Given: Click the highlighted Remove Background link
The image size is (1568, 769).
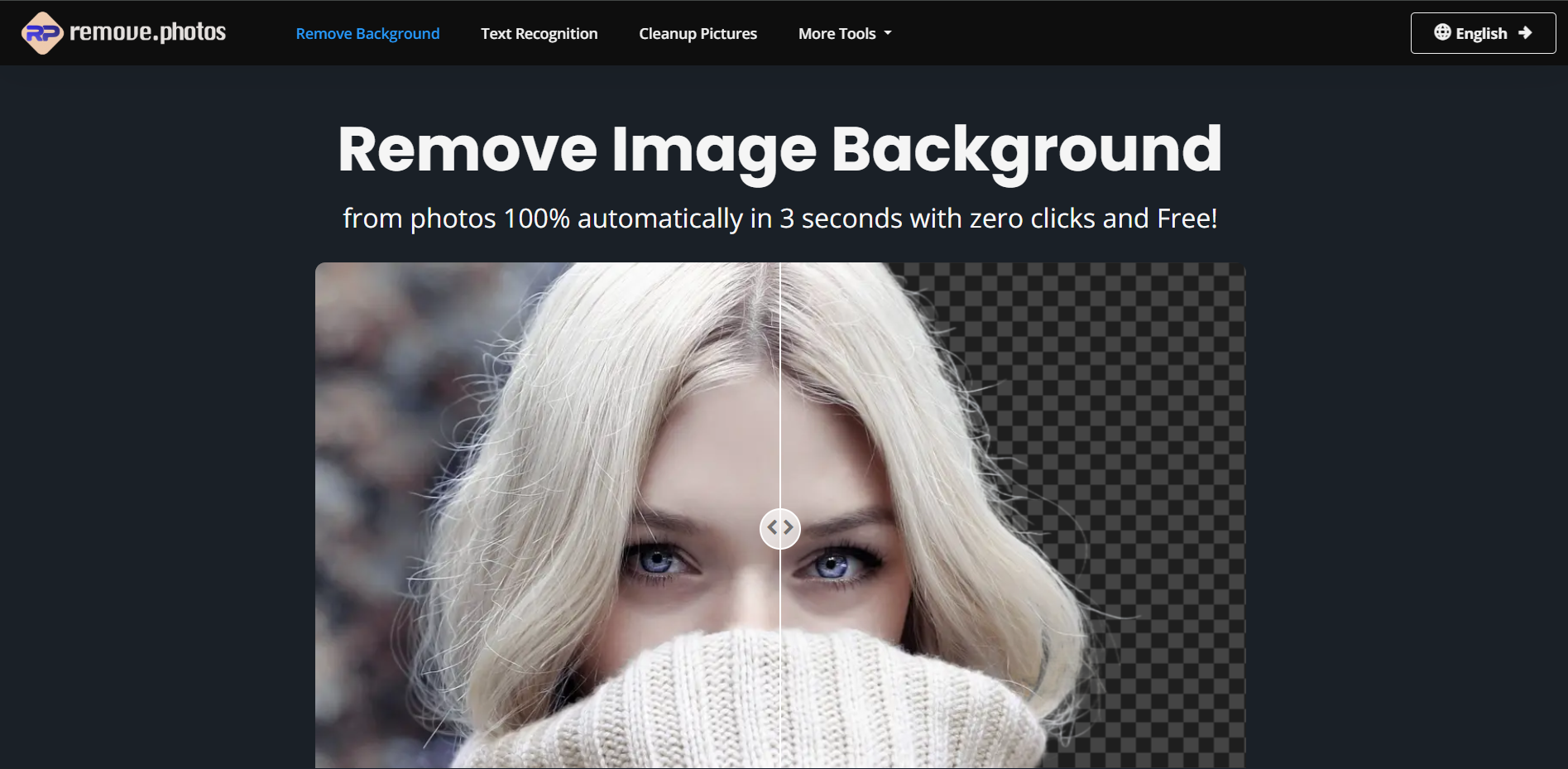Looking at the screenshot, I should click(367, 33).
